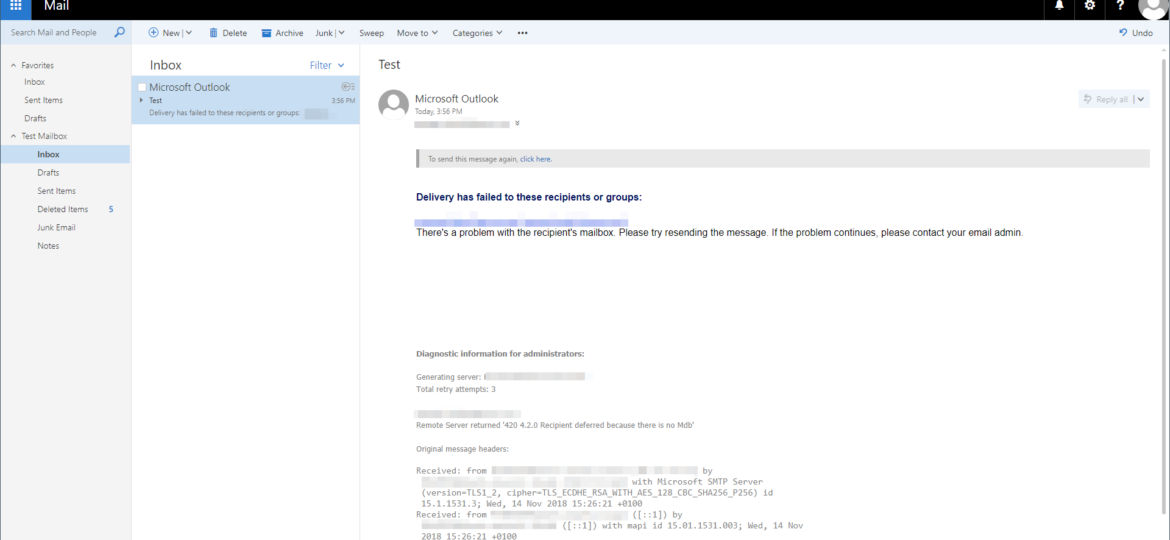Open the Junk dropdown arrow
The image size is (1170, 540).
341,33
